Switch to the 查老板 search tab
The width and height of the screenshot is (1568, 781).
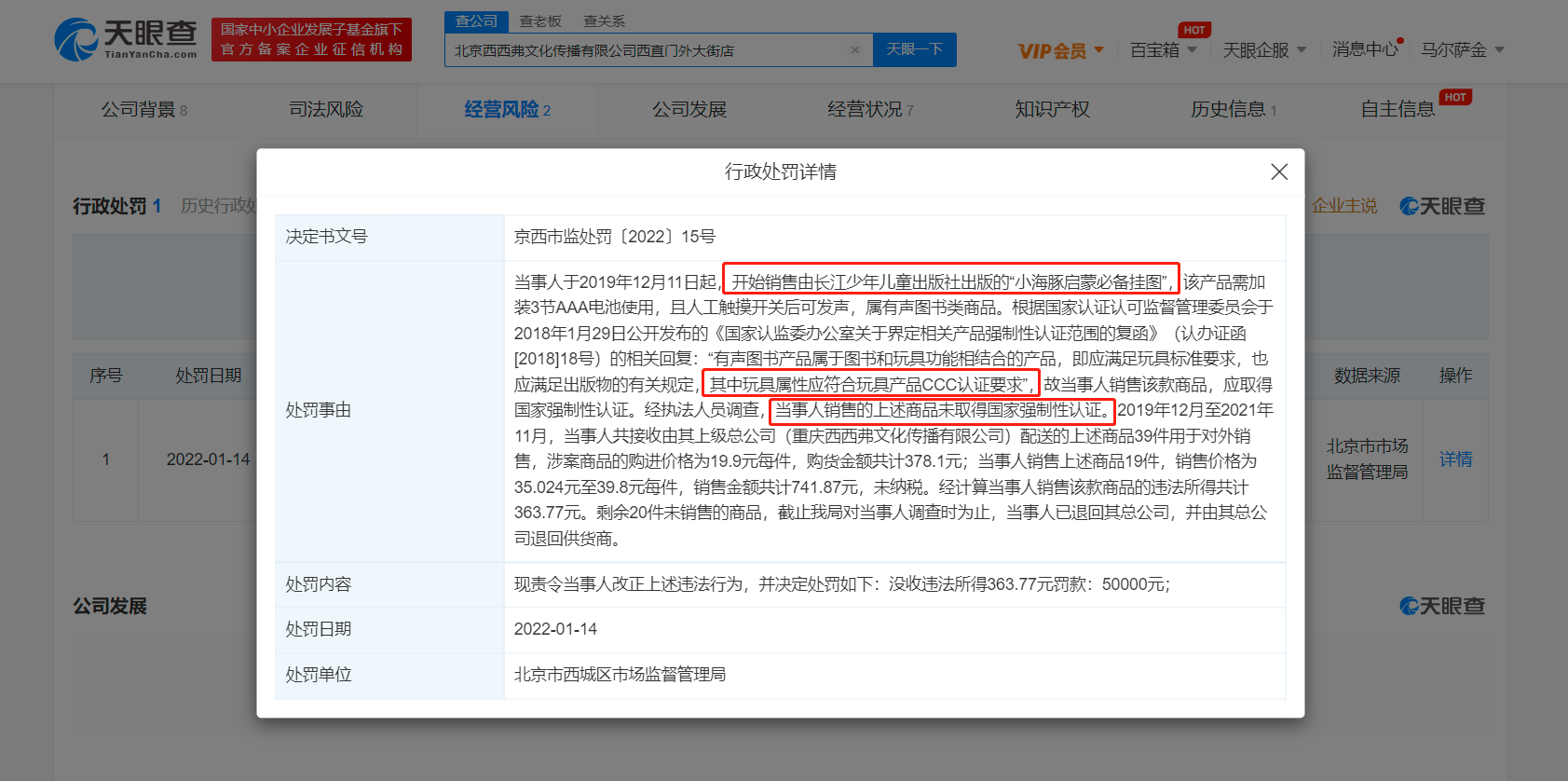[x=540, y=21]
